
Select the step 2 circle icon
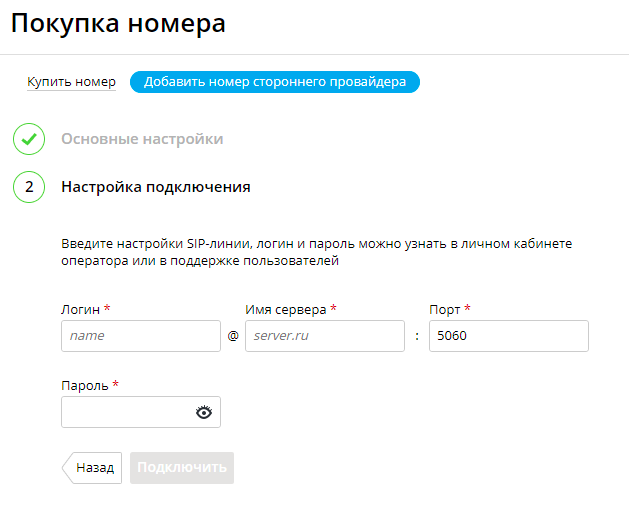tap(29, 187)
